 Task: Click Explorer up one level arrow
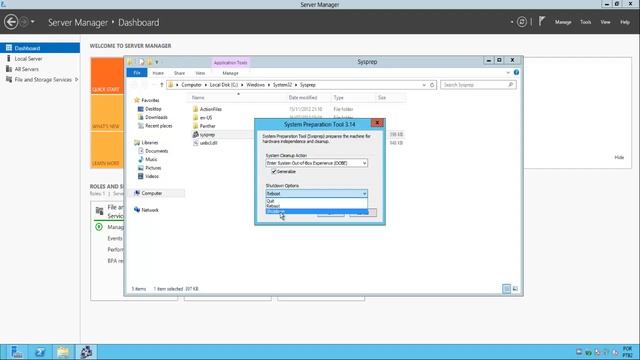point(162,85)
